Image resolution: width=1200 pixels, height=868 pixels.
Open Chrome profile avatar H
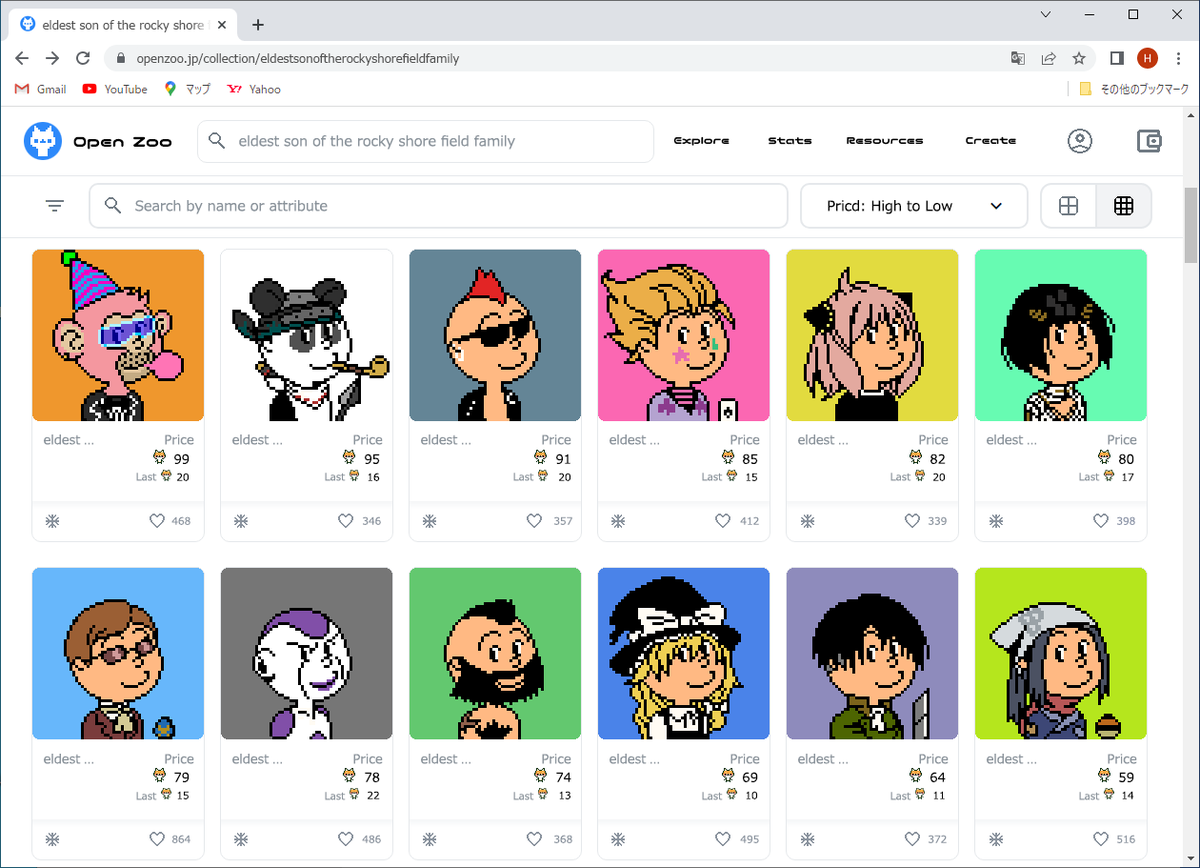click(1148, 58)
